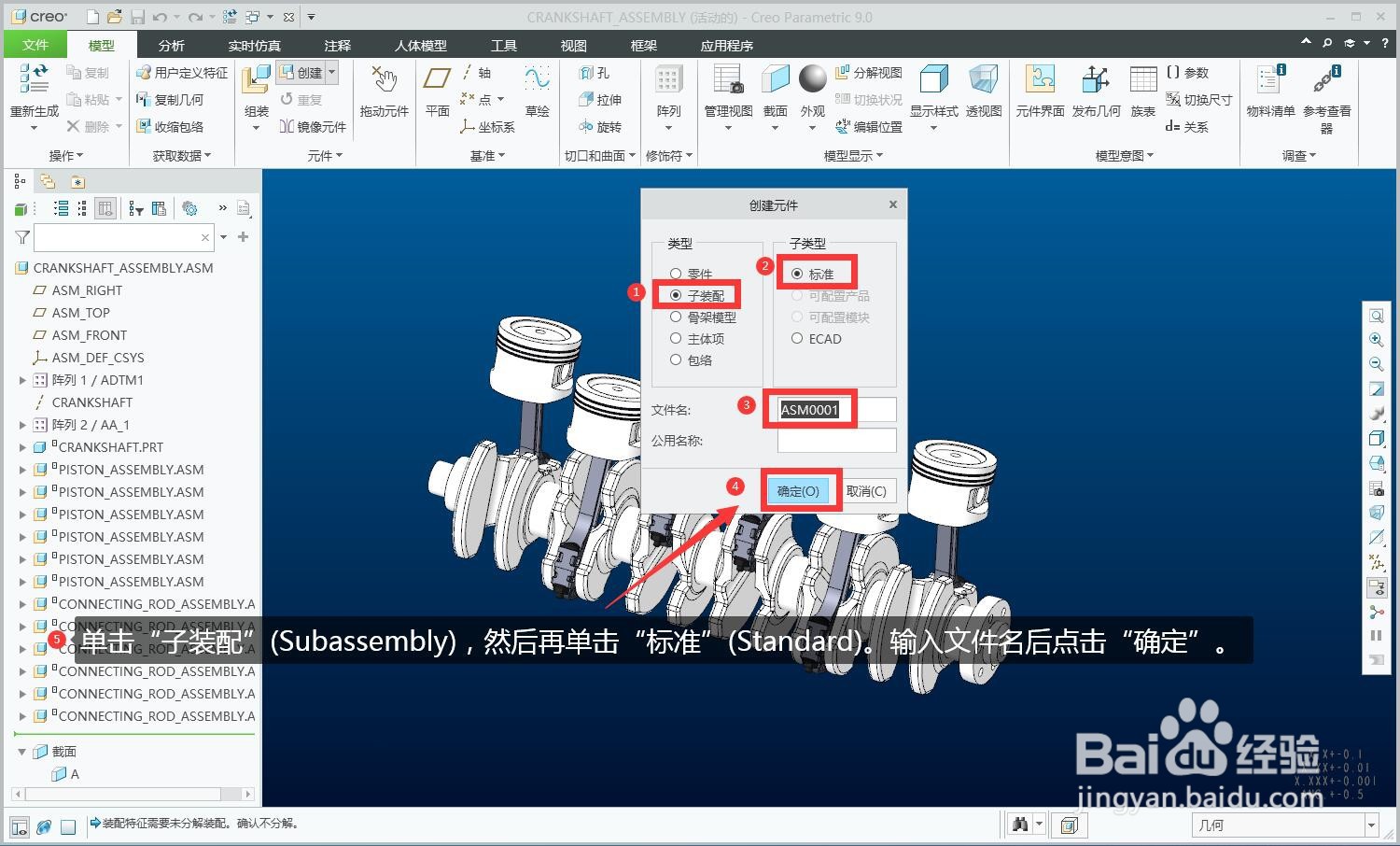Expand the 阵列 1 / ADTM1 node

(x=22, y=380)
